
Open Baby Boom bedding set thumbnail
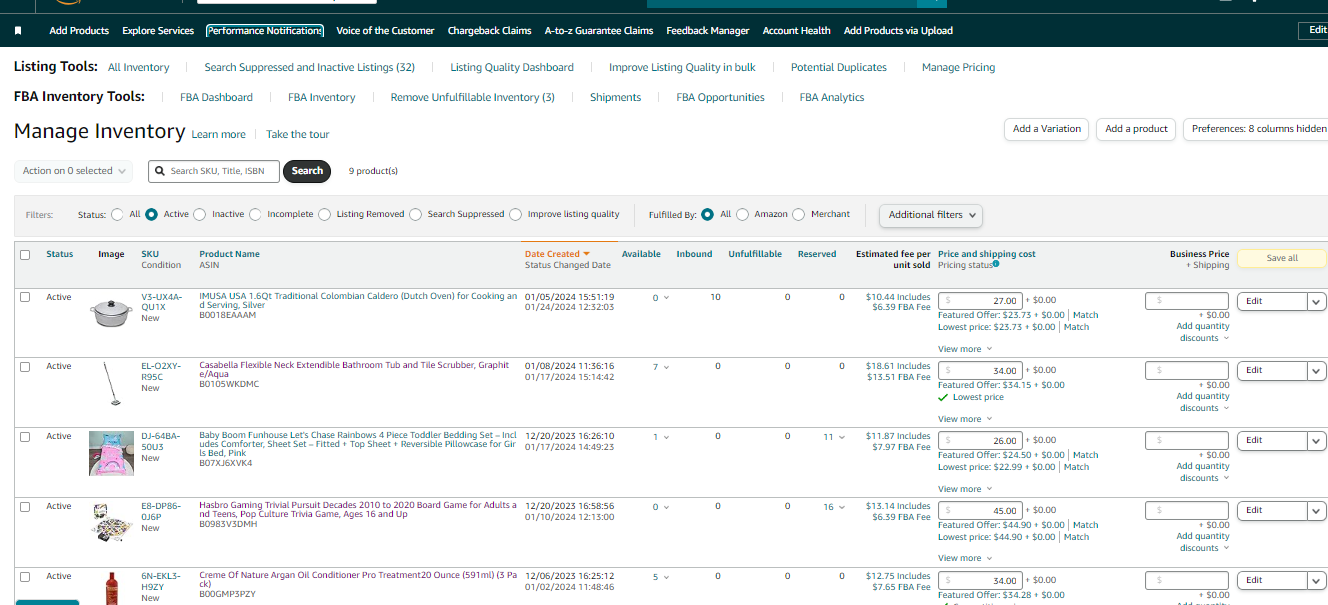111,453
